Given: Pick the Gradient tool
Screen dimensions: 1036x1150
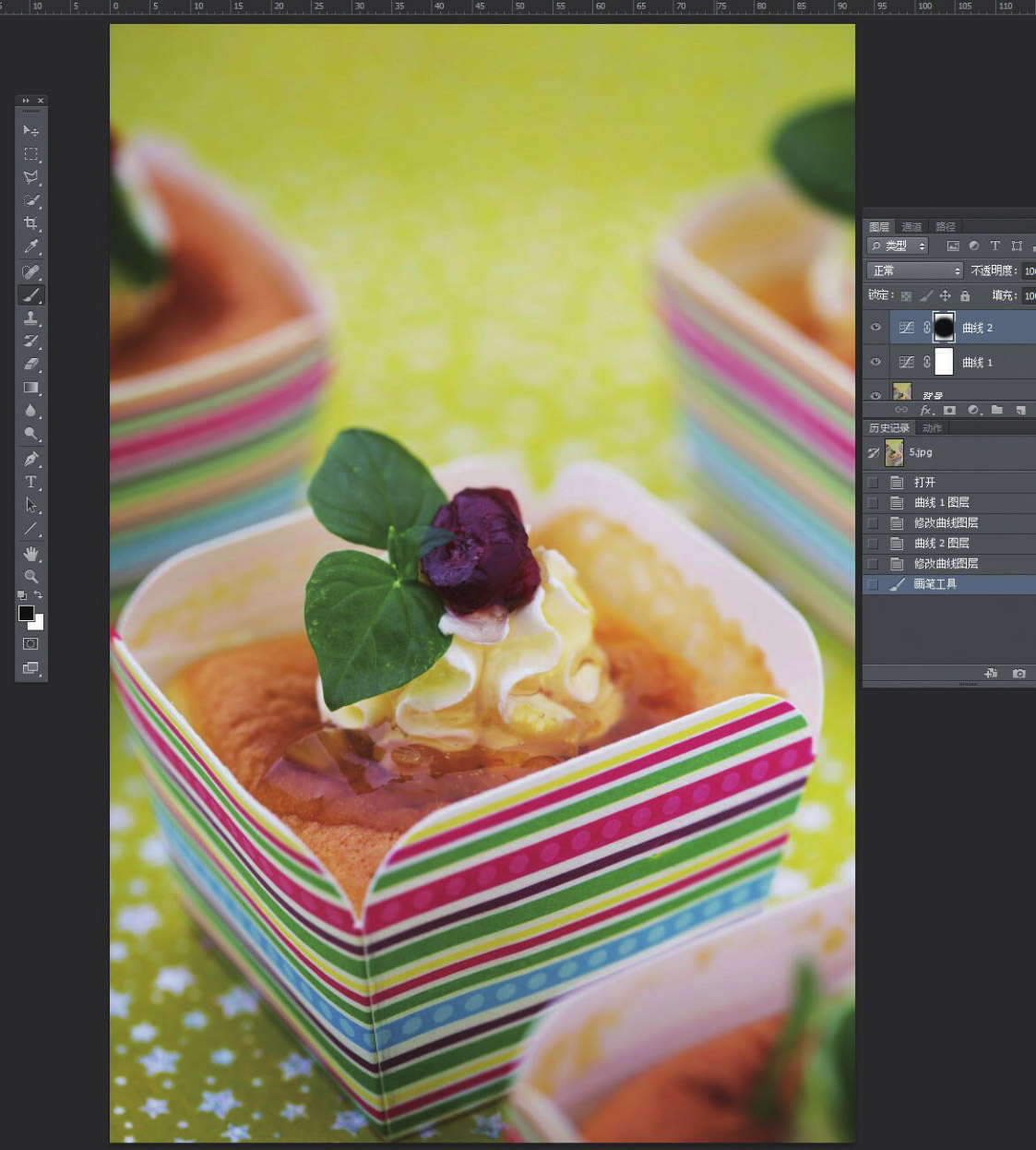Looking at the screenshot, I should pos(30,388).
